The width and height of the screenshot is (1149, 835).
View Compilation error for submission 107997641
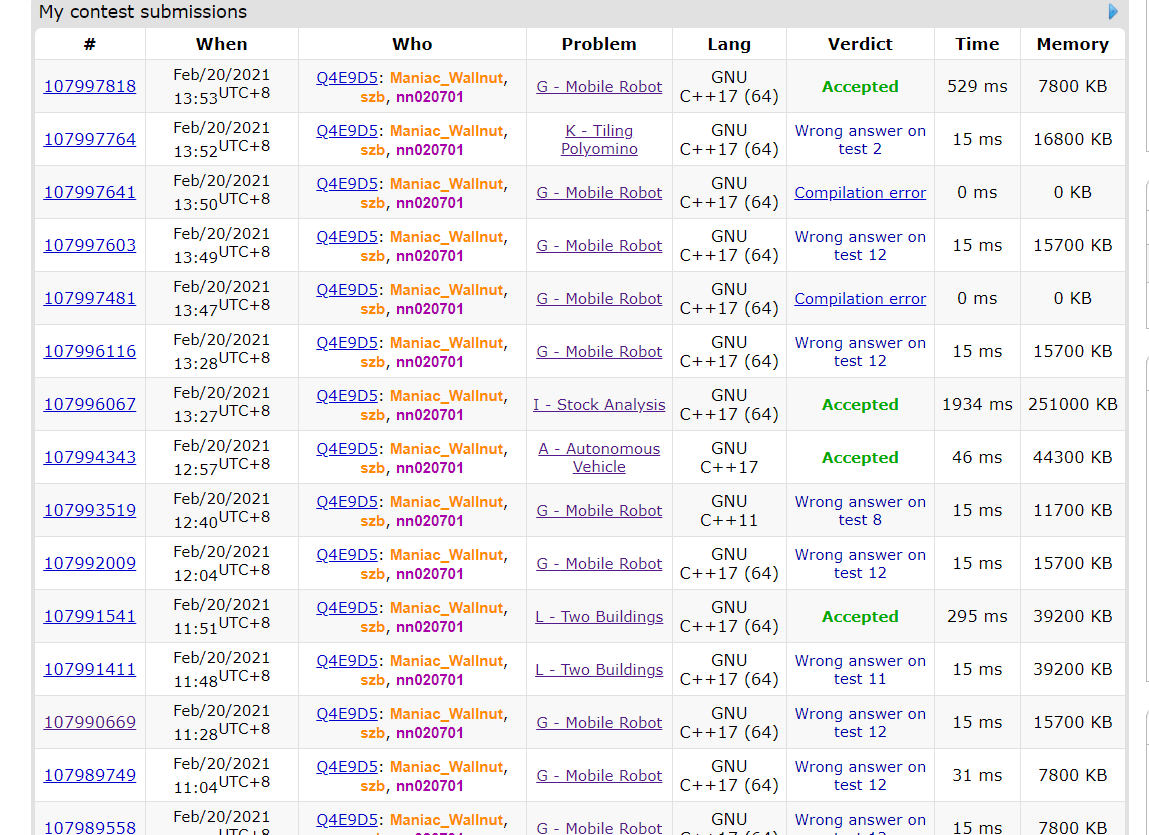(x=860, y=192)
